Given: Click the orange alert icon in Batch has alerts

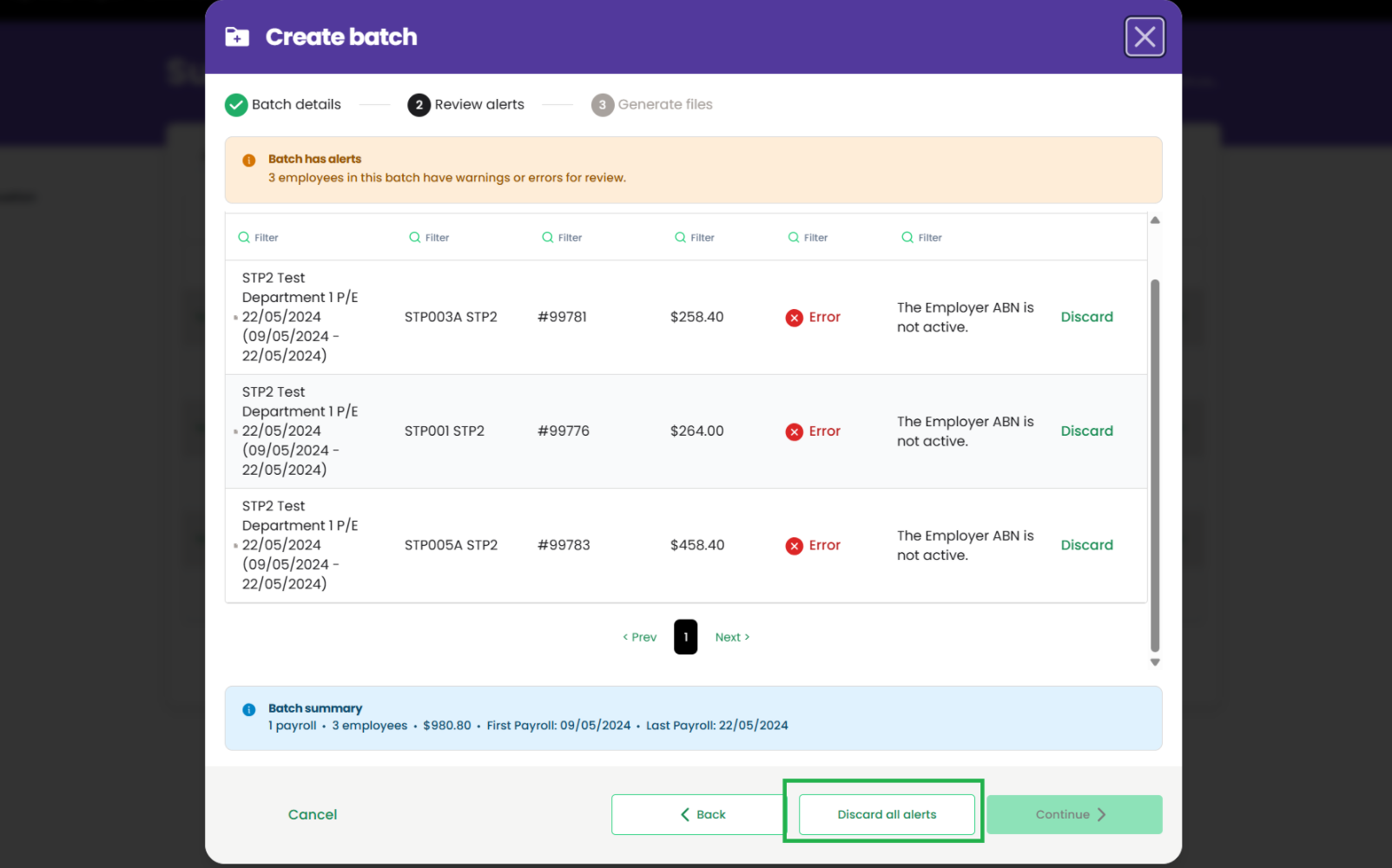Looking at the screenshot, I should point(249,160).
